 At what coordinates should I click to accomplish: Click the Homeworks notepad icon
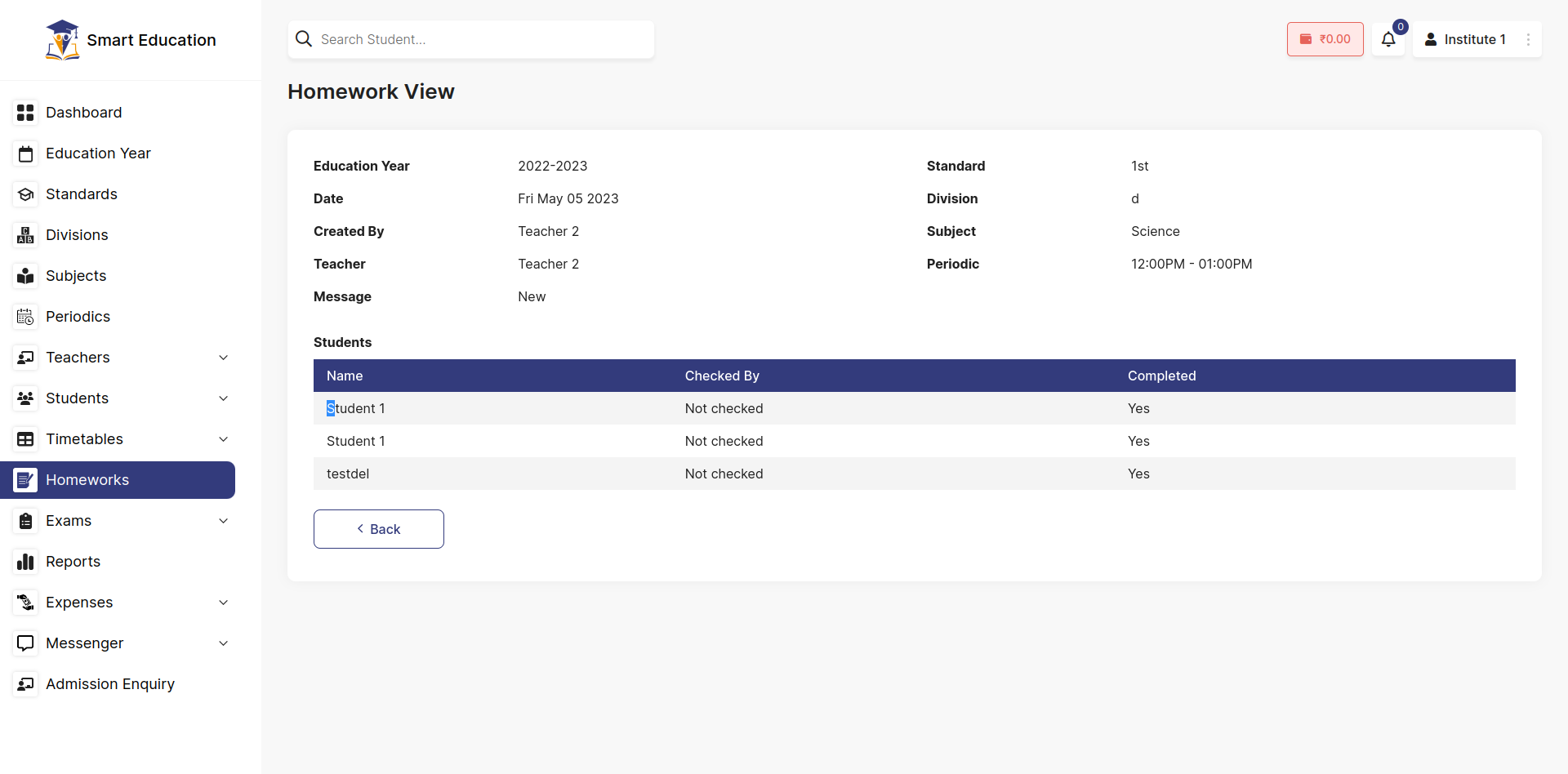(x=26, y=480)
